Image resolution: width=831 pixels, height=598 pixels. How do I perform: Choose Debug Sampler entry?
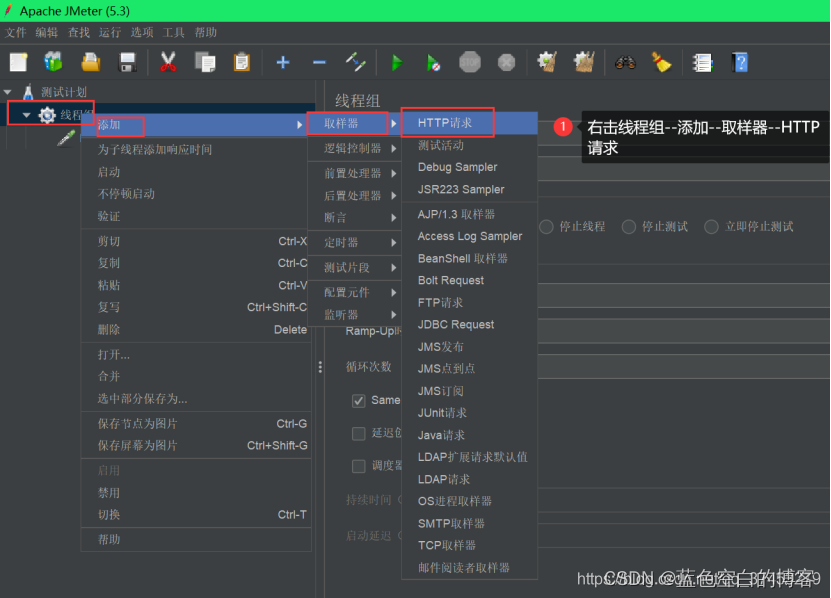coord(470,167)
